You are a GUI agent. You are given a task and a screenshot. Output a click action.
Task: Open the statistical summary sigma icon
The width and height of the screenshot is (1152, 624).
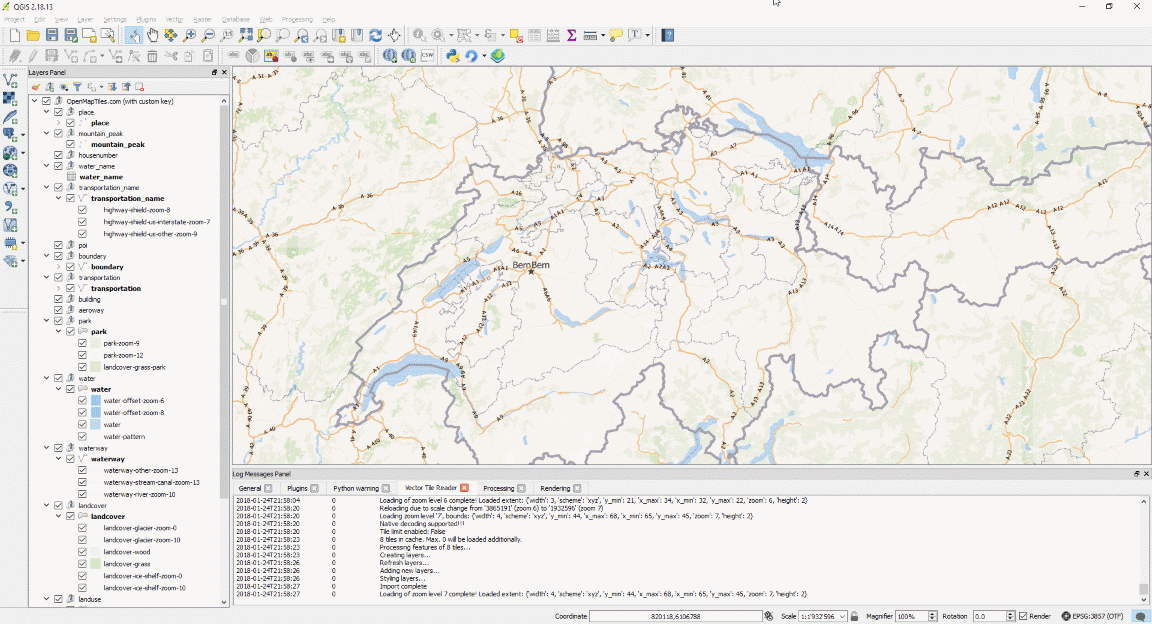[x=571, y=35]
